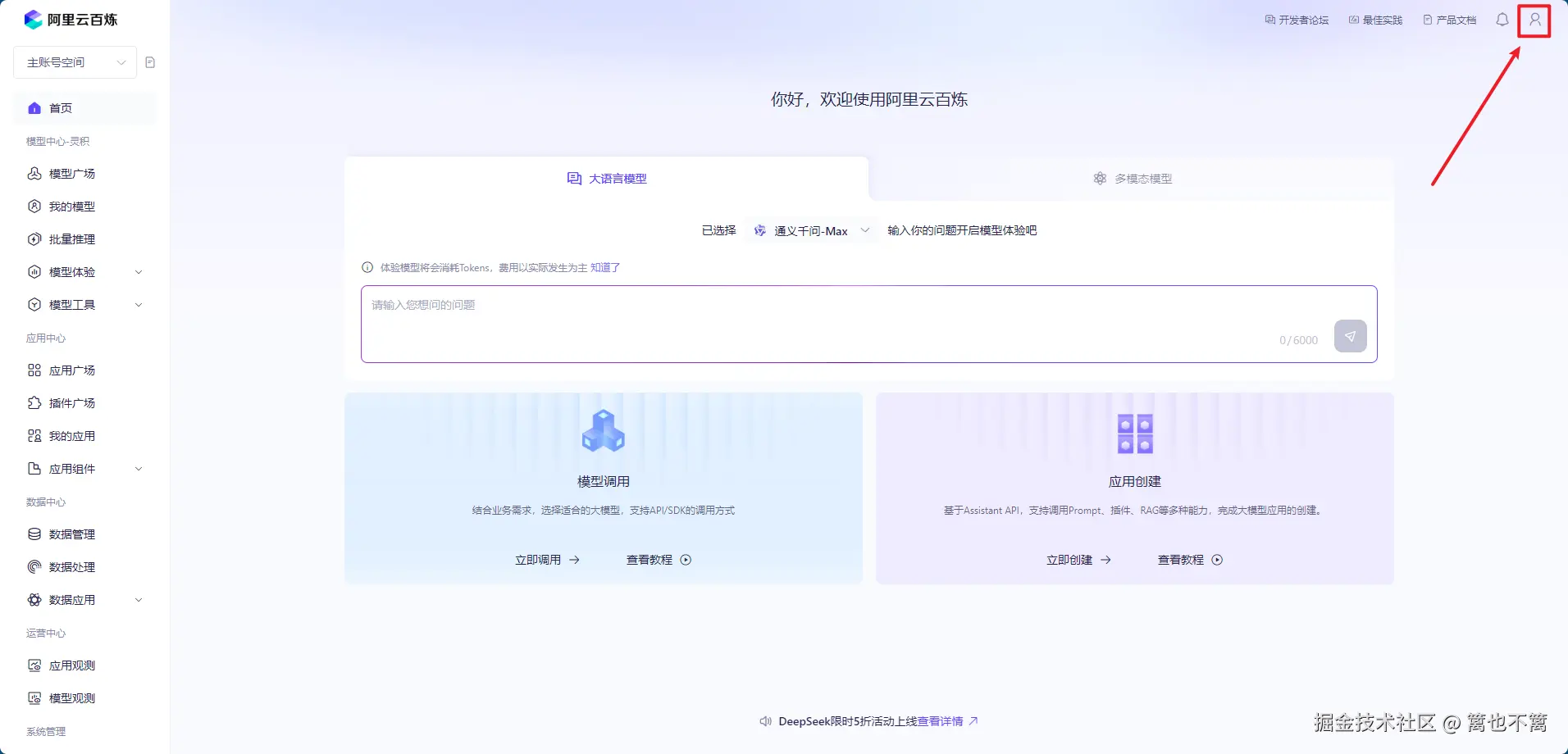Click the 数据处理 sidebar icon
This screenshot has width=1568, height=754.
click(x=34, y=567)
